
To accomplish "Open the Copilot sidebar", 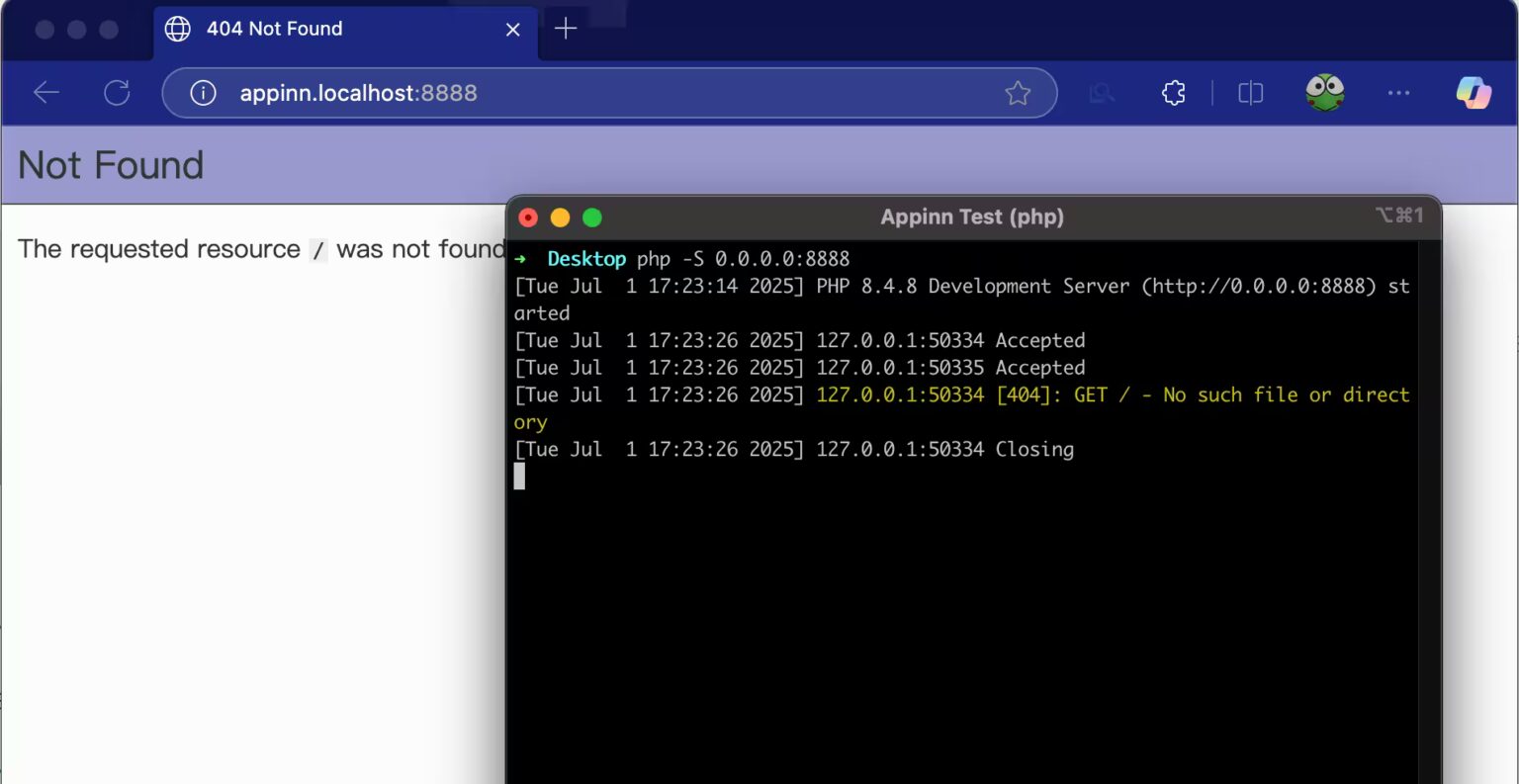I will [x=1473, y=92].
